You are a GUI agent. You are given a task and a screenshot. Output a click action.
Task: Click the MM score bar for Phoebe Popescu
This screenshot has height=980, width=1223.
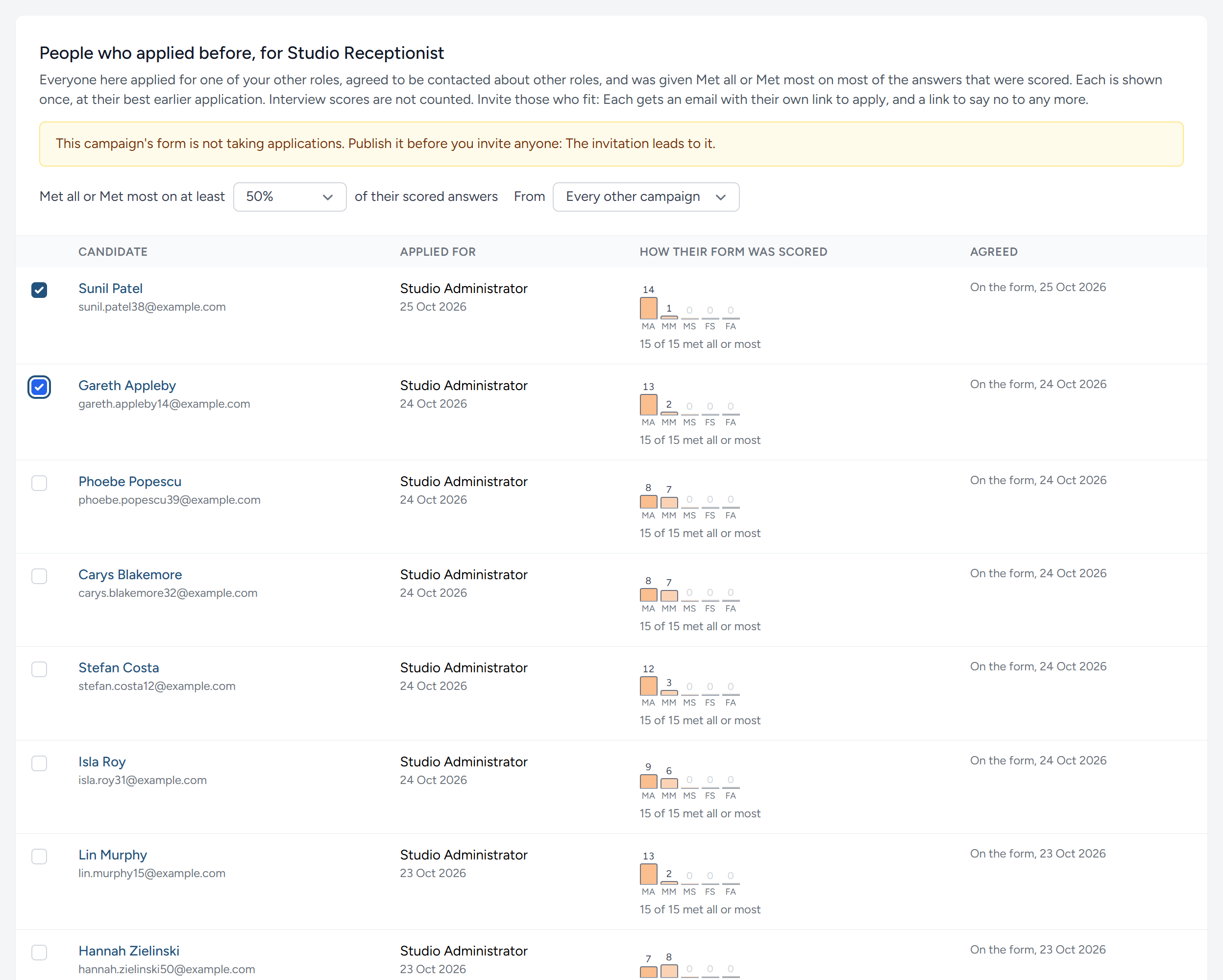(x=669, y=502)
